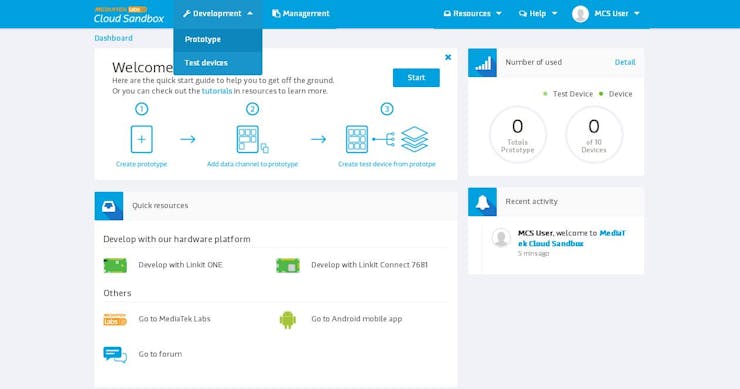Click the Create test device grid icon
The height and width of the screenshot is (389, 740).
click(x=357, y=139)
